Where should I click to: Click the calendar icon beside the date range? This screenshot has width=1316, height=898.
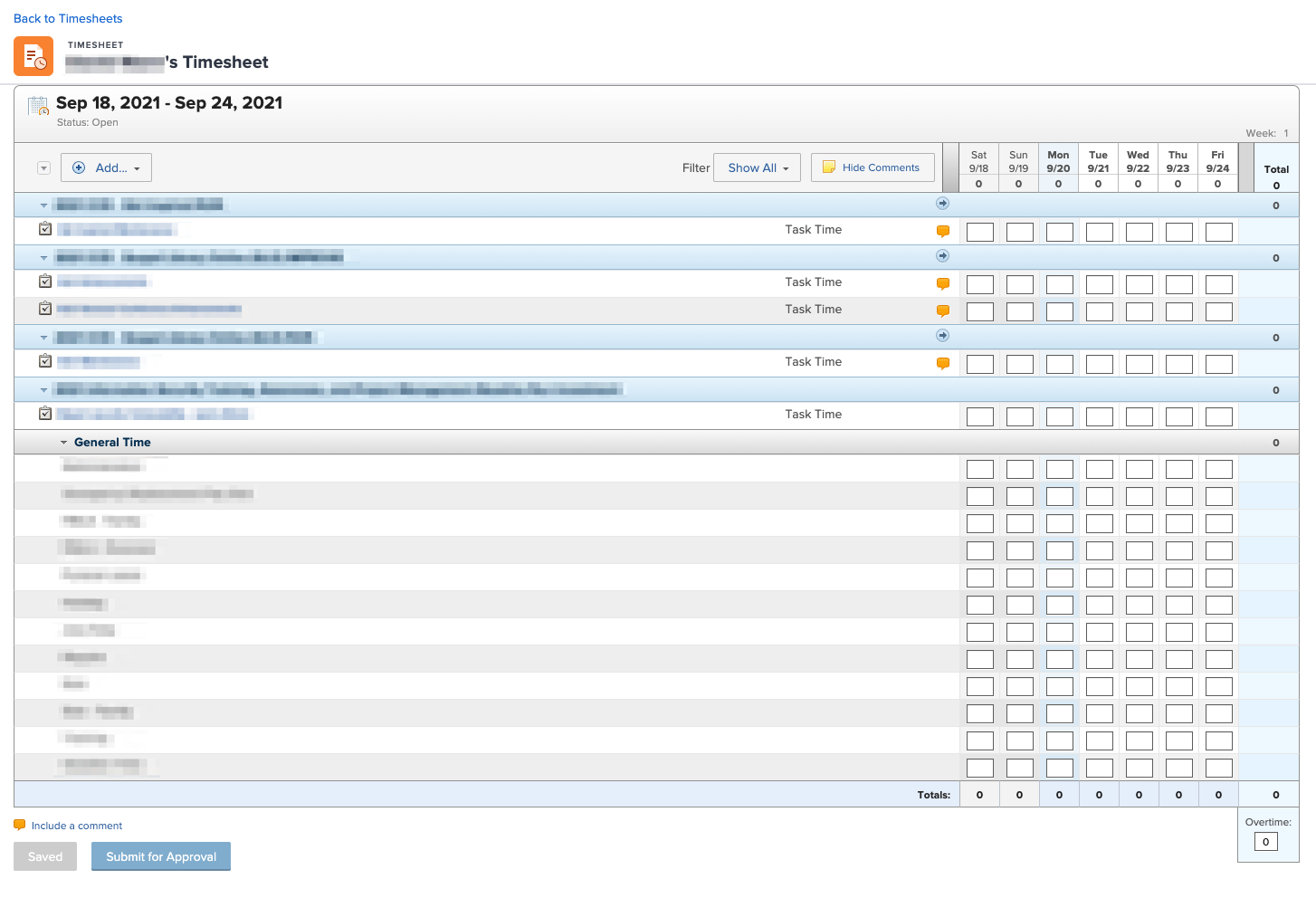click(37, 105)
